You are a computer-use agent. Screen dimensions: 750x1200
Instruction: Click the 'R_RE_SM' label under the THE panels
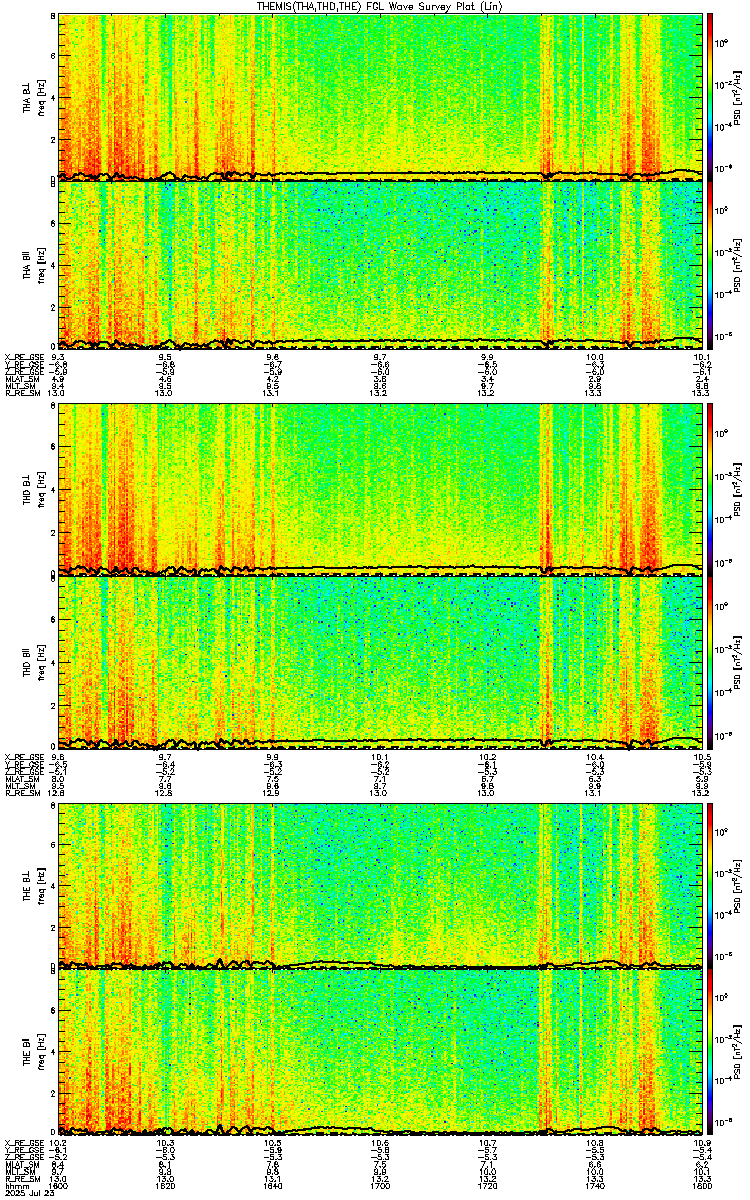tap(21, 1178)
